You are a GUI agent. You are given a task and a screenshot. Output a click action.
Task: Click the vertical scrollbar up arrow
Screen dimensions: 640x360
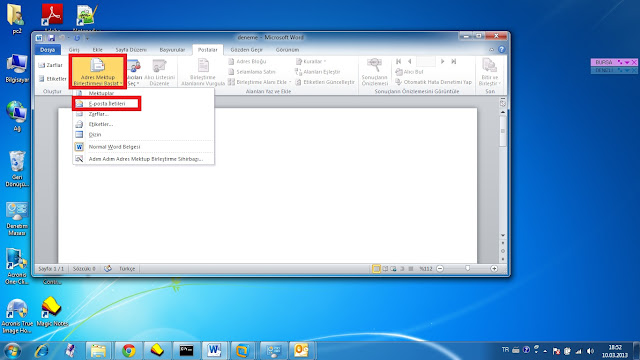pos(503,112)
